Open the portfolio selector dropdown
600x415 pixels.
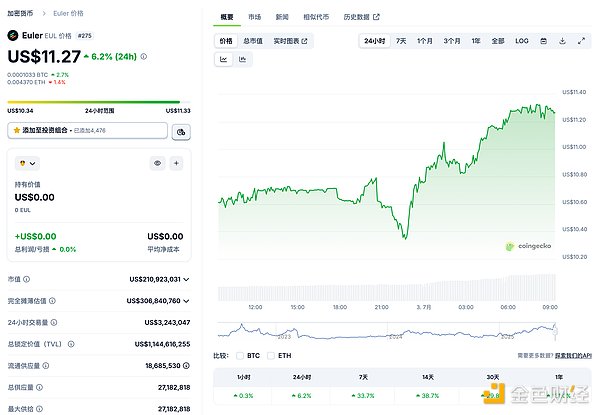tap(26, 162)
